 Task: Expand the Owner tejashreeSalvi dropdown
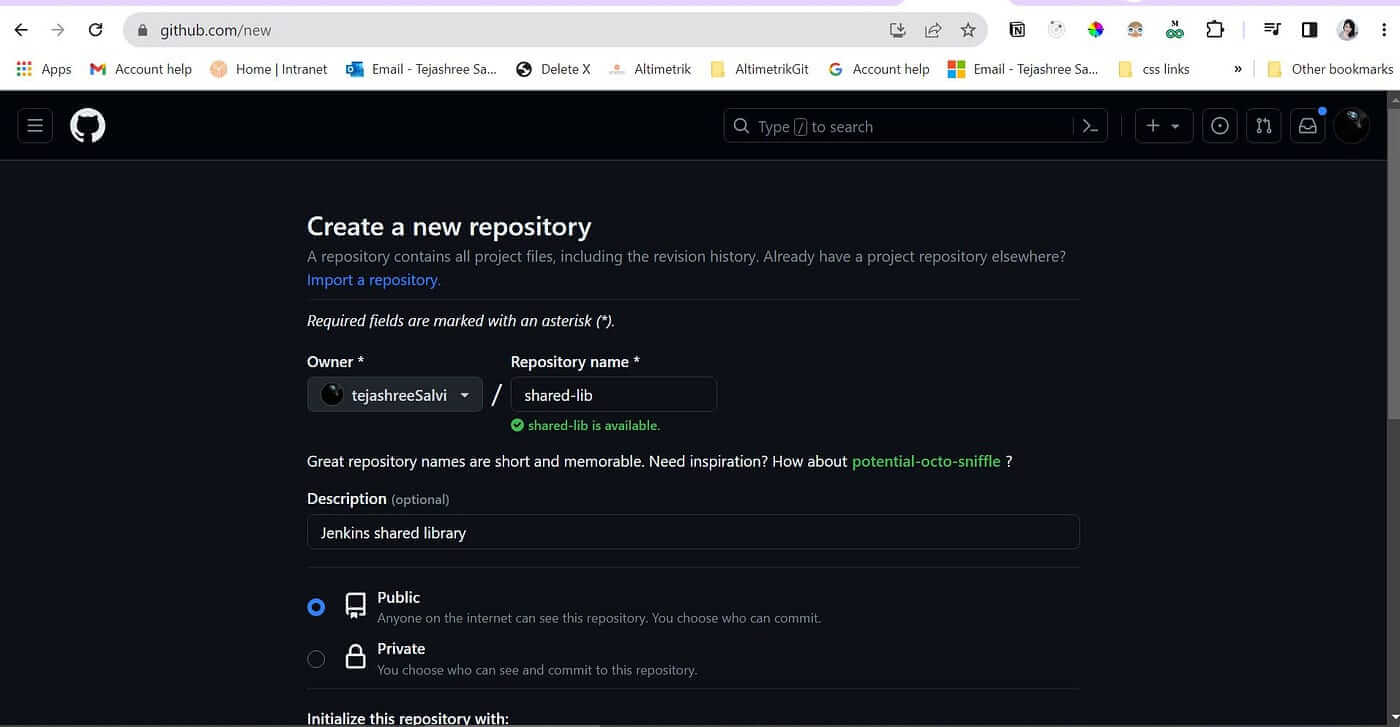pyautogui.click(x=395, y=395)
